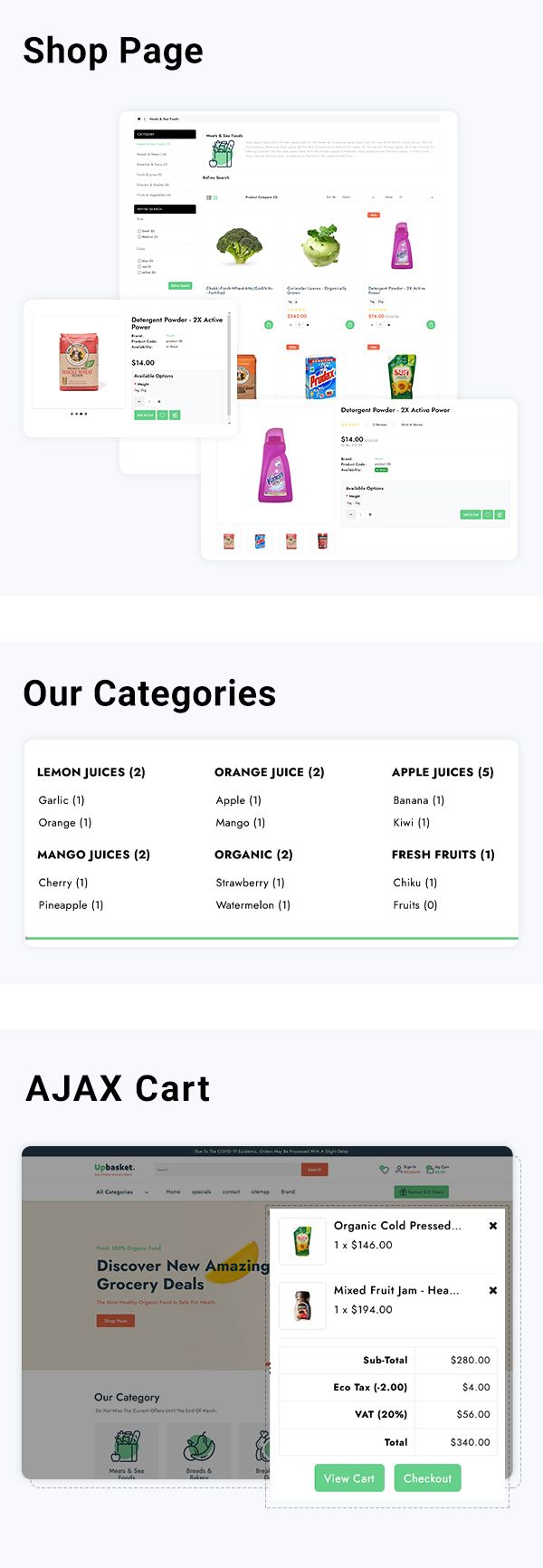Enable the blue color filter checkbox
Screen dimensions: 543x1568
tap(139, 261)
